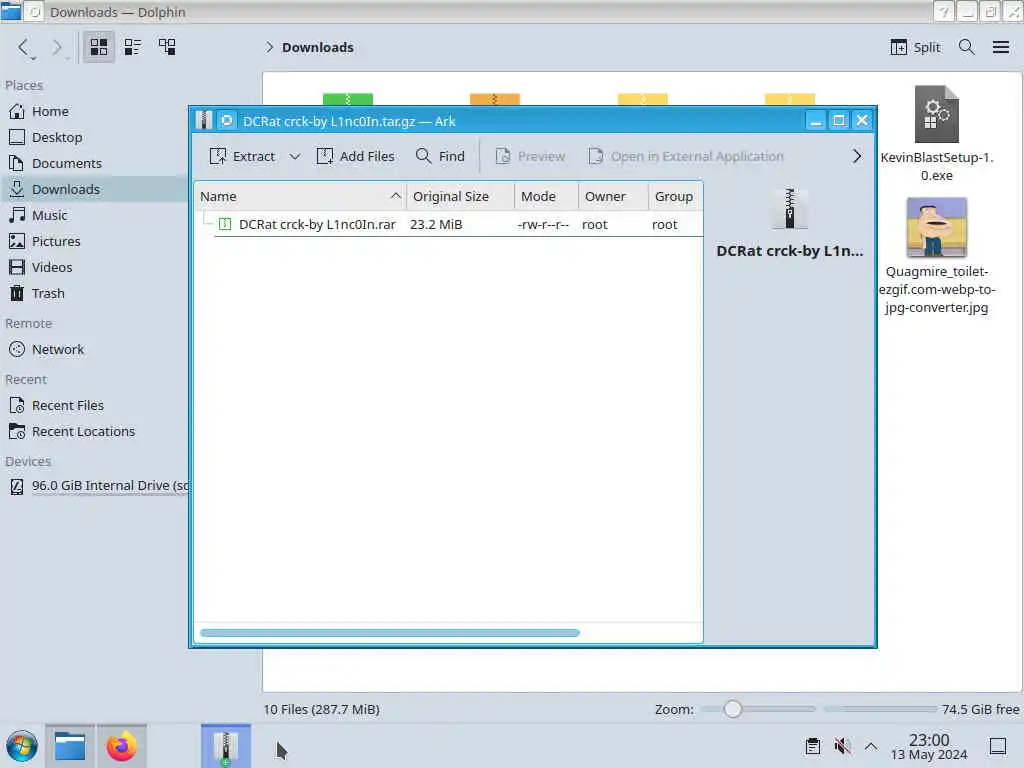Open Dolphin search
Image resolution: width=1024 pixels, height=768 pixels.
tap(967, 48)
